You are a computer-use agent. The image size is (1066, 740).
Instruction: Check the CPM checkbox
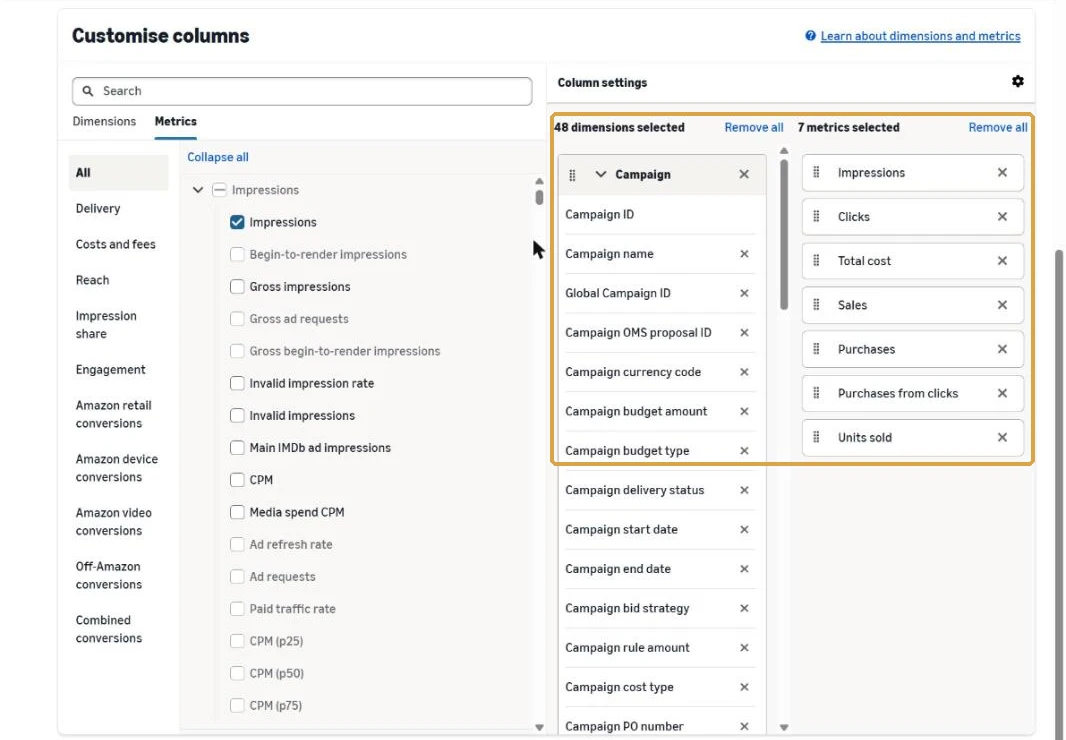pos(237,480)
